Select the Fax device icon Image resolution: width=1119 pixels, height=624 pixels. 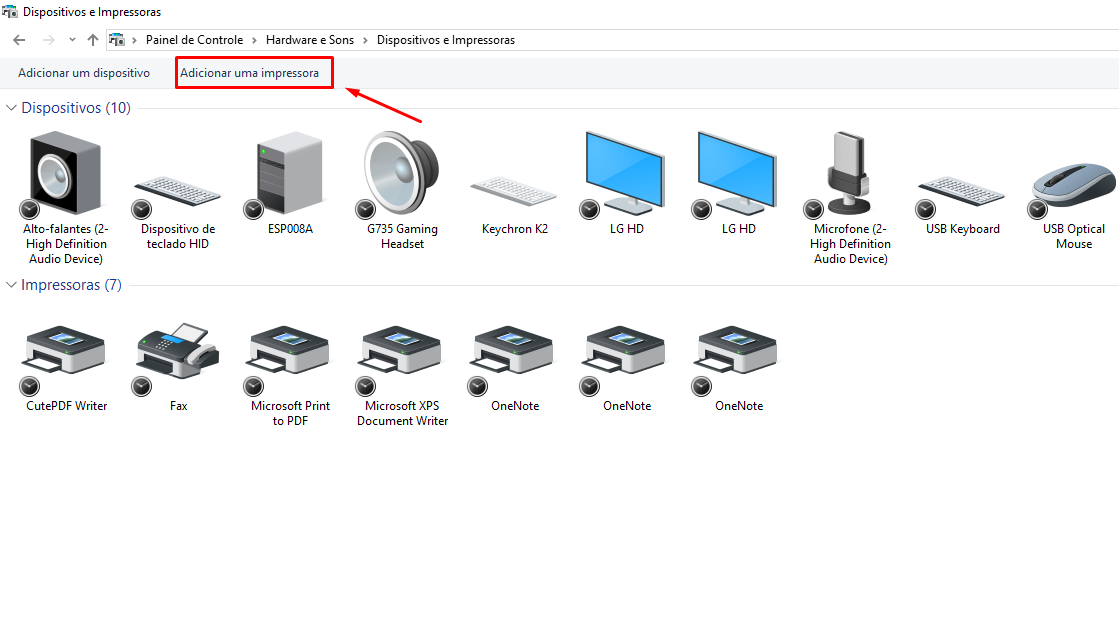coord(177,352)
